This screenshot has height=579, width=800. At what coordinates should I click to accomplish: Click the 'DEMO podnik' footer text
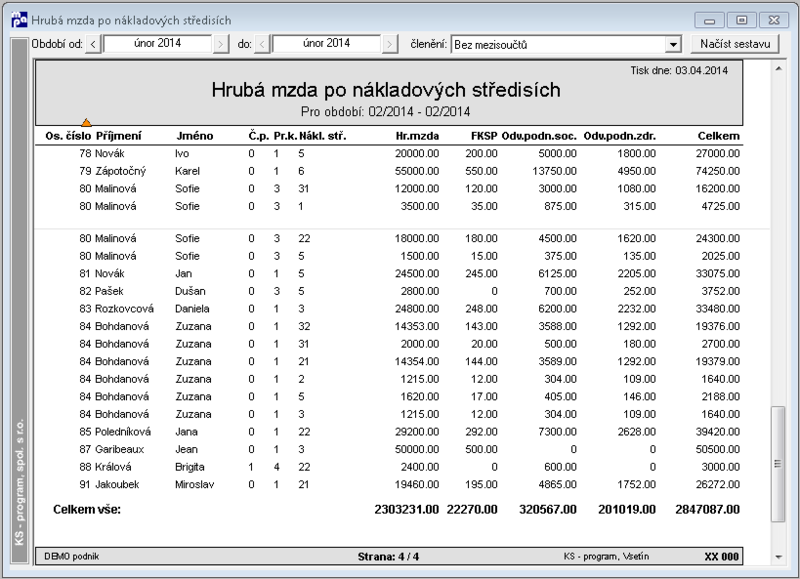coord(71,557)
